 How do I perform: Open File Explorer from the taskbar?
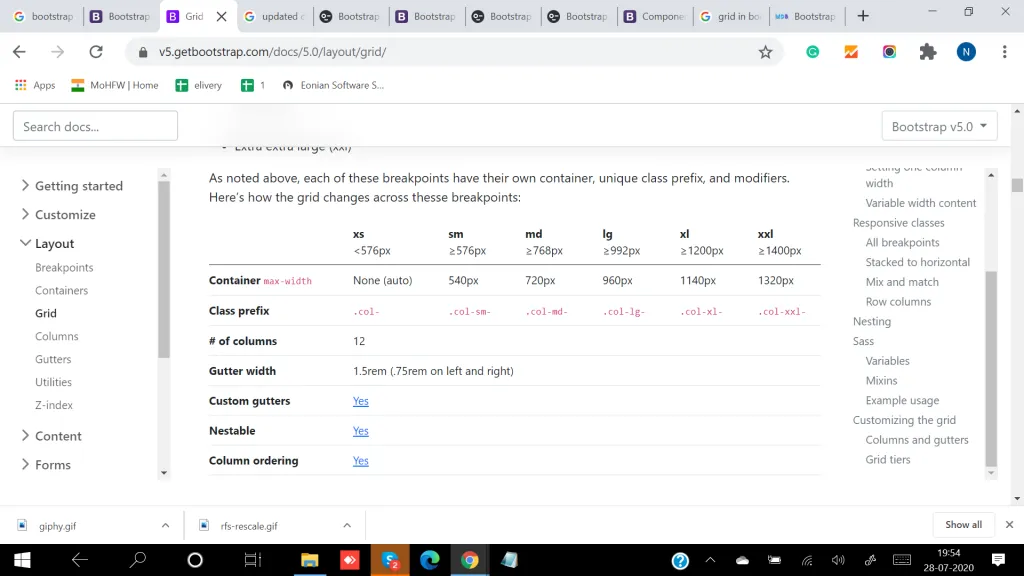point(310,560)
